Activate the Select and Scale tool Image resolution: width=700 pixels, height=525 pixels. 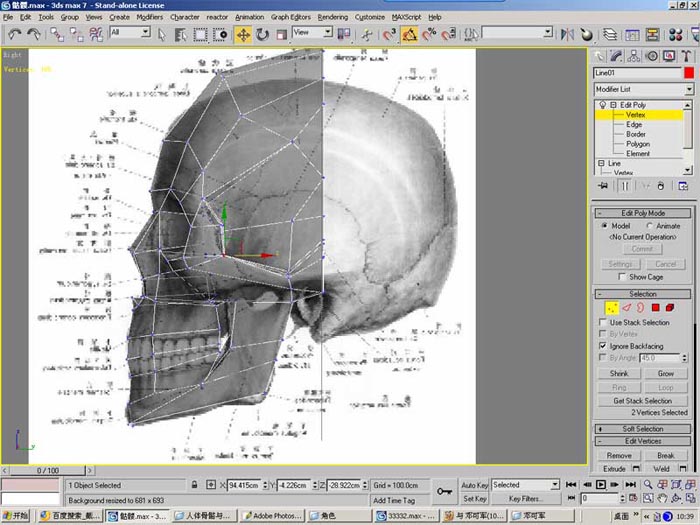(282, 34)
